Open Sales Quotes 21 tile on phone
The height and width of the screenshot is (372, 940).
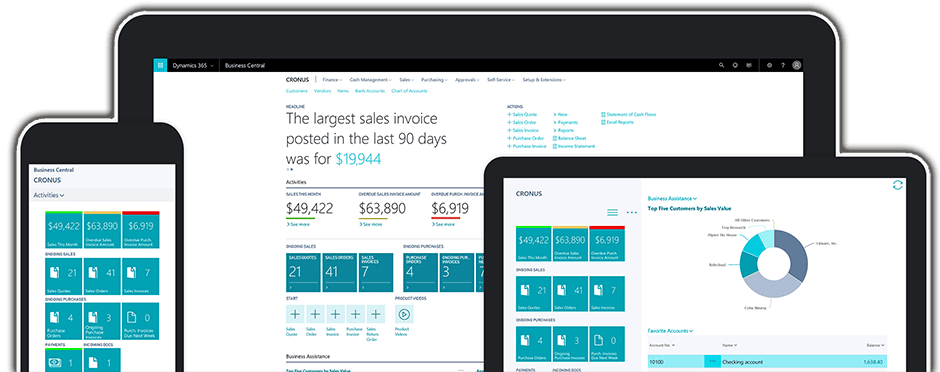[x=64, y=277]
